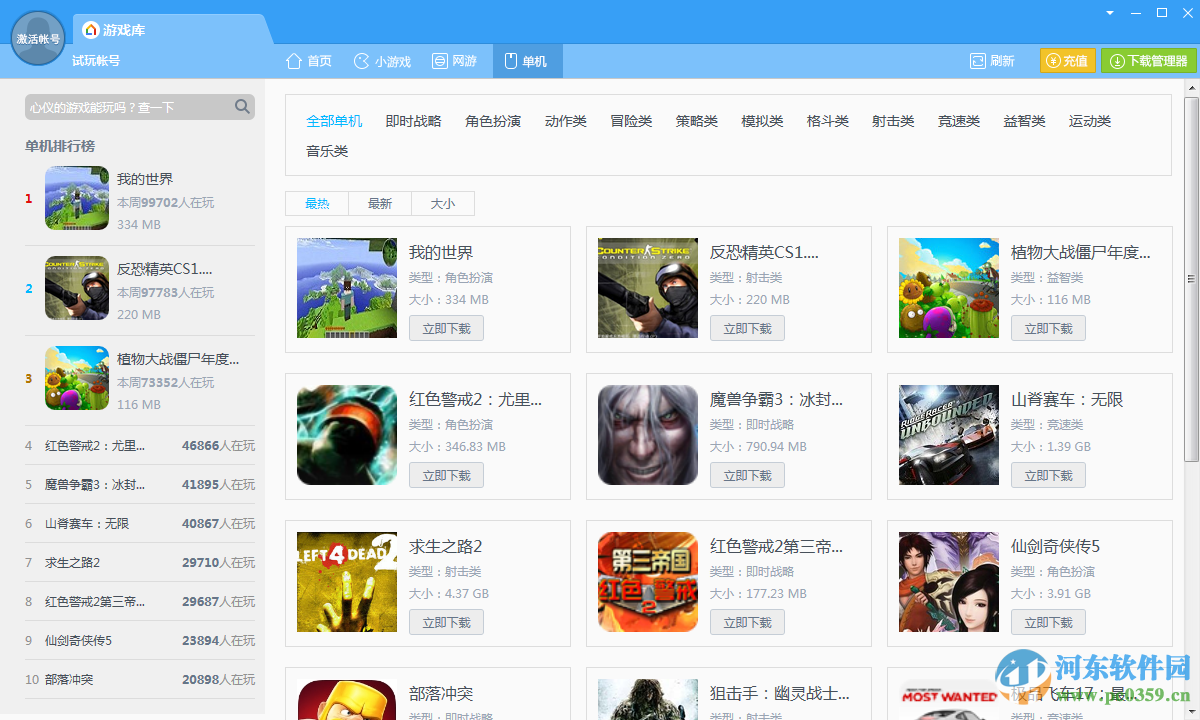Click the 魔兽争霸3 thumbnail
The height and width of the screenshot is (720, 1200).
(x=648, y=435)
